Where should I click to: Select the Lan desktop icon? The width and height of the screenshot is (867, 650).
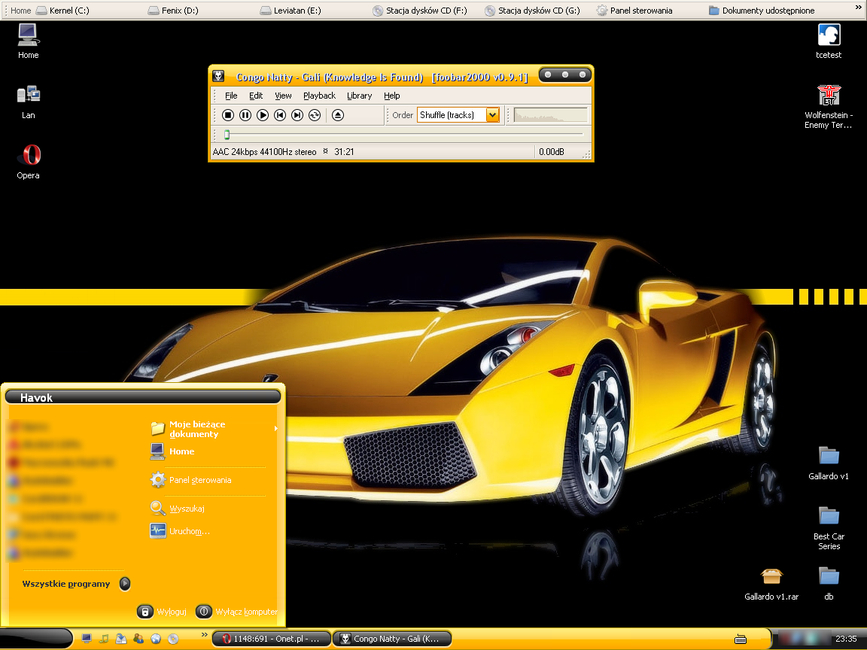click(28, 102)
